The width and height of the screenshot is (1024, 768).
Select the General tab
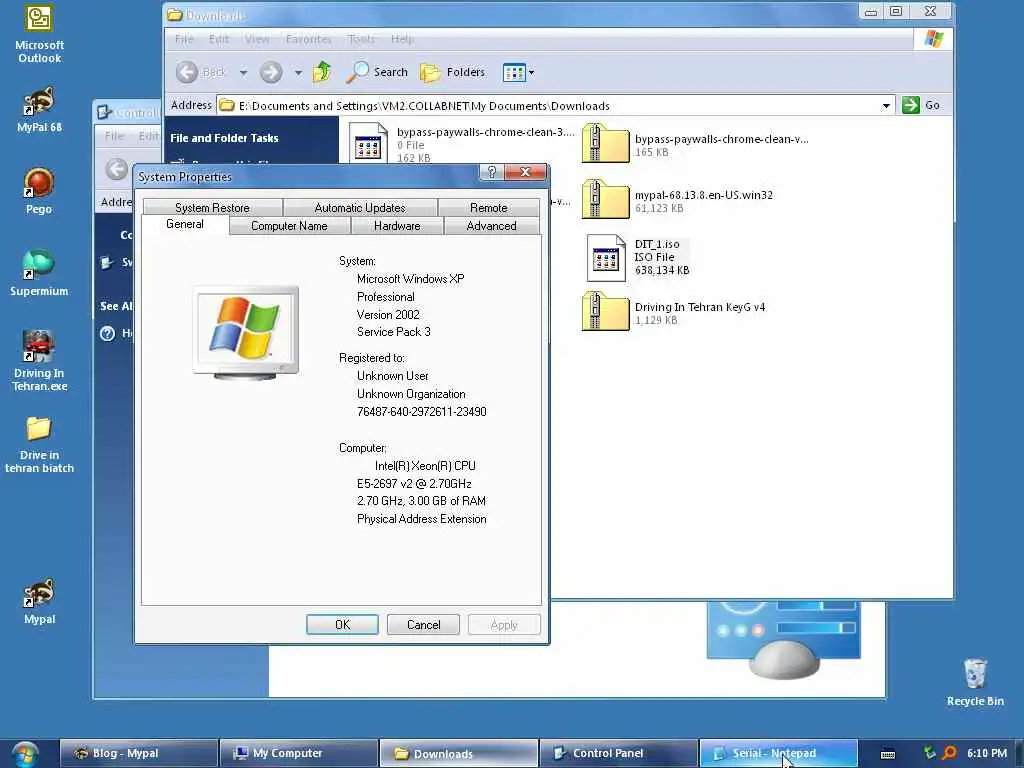(185, 225)
